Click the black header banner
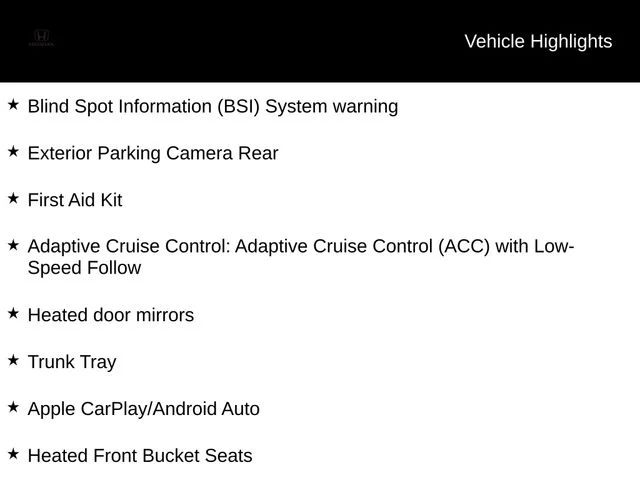 (x=320, y=41)
